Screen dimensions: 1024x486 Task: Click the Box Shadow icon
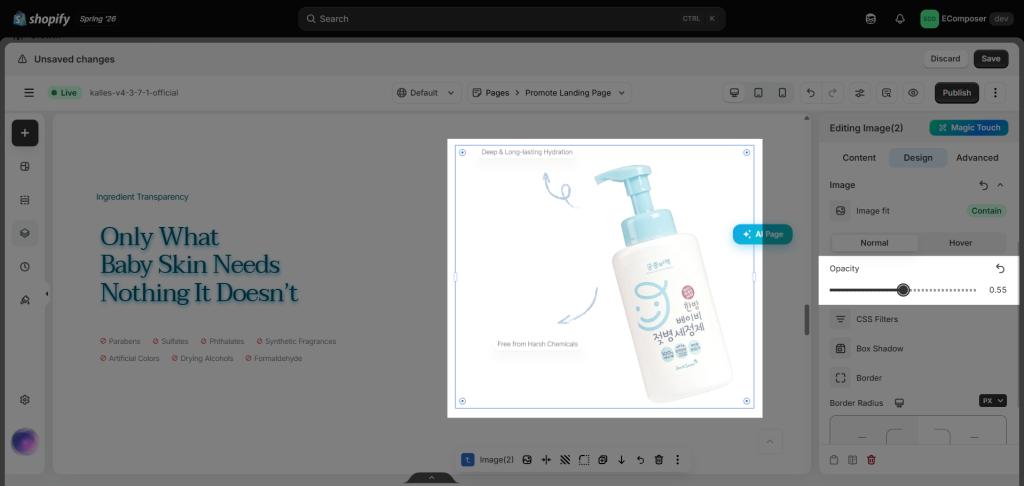[x=840, y=349]
